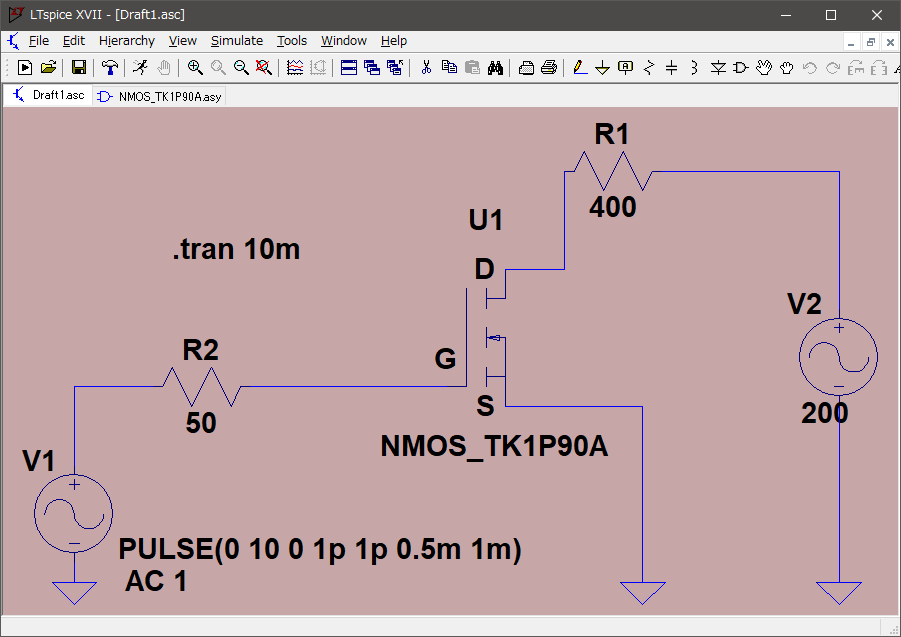Open the Tools menu
This screenshot has height=637, width=901.
[x=292, y=41]
